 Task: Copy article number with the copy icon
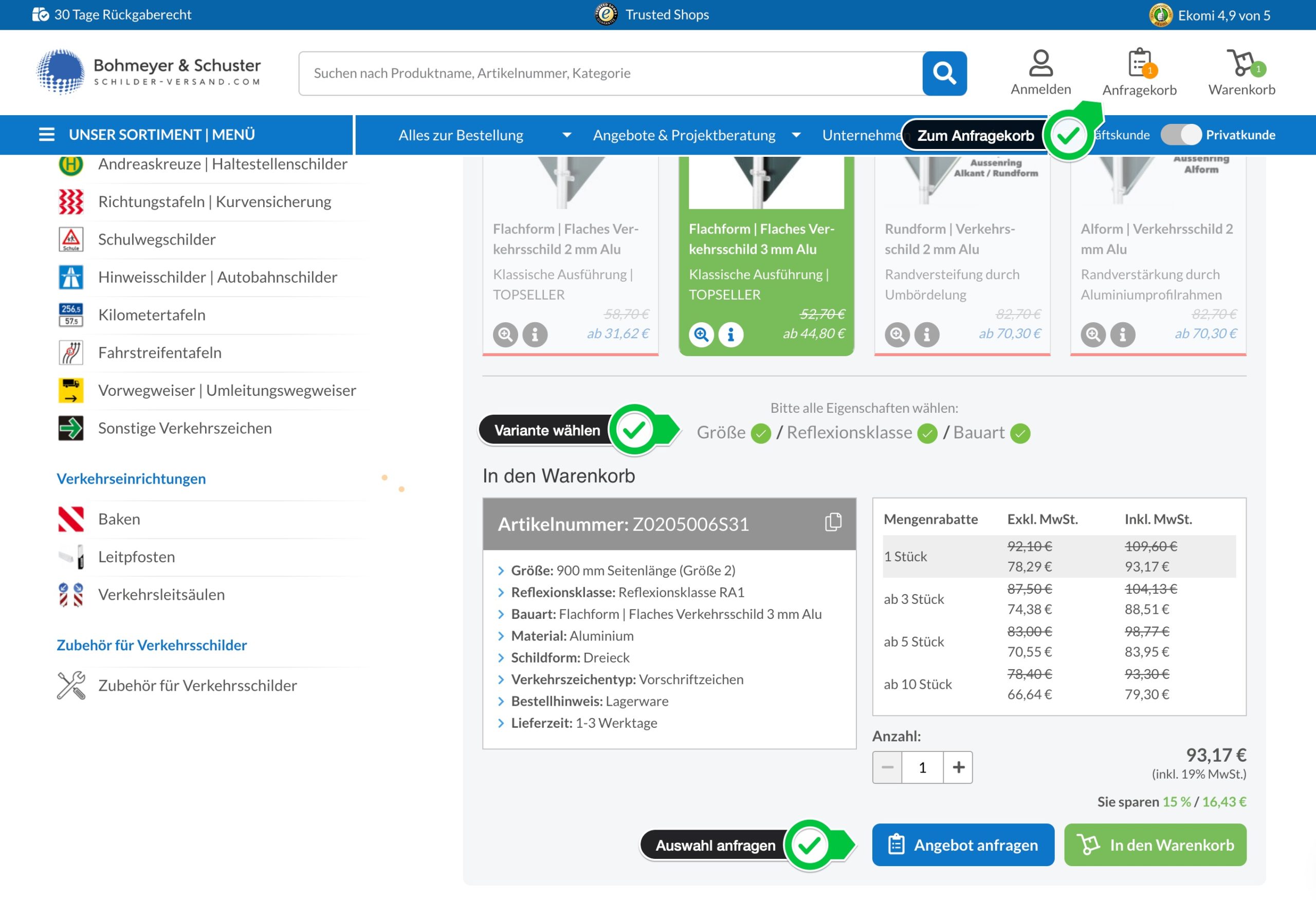tap(832, 522)
